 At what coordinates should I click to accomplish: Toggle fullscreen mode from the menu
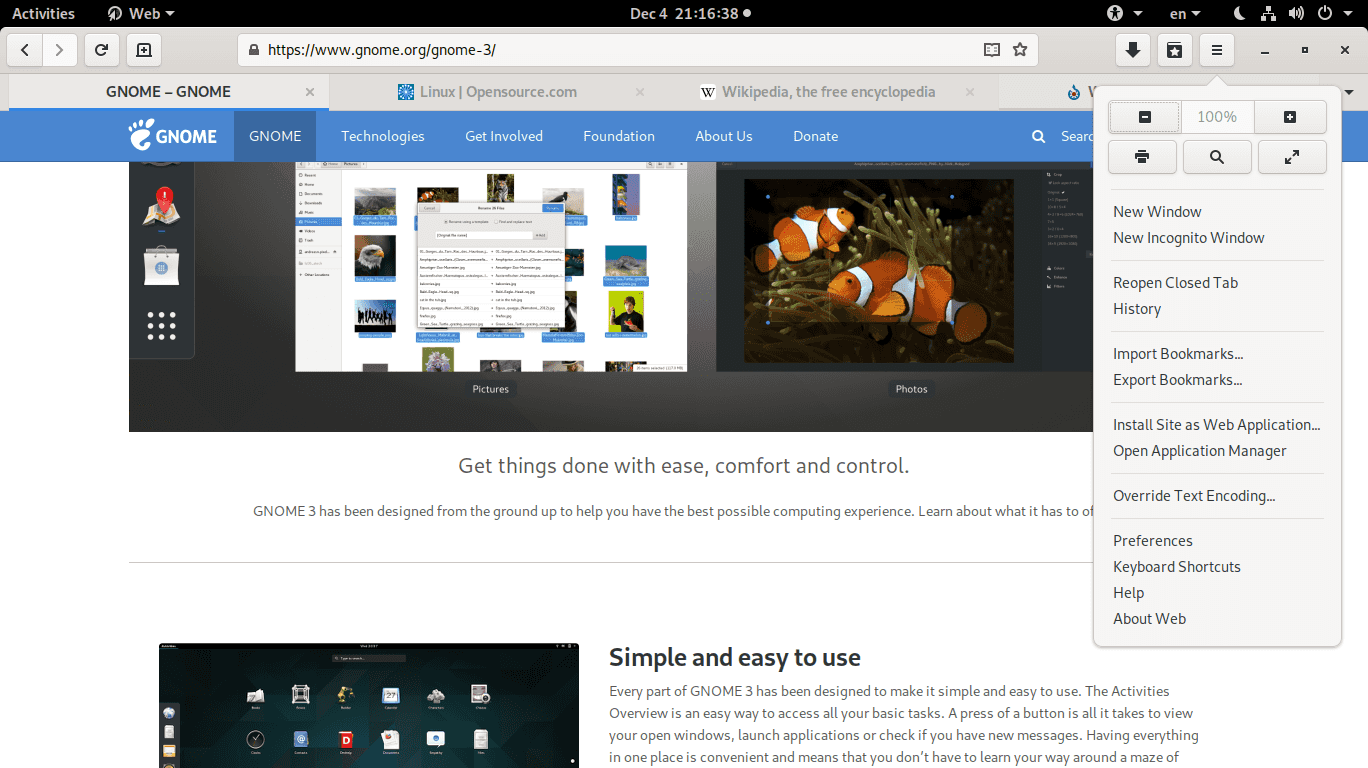click(1292, 157)
